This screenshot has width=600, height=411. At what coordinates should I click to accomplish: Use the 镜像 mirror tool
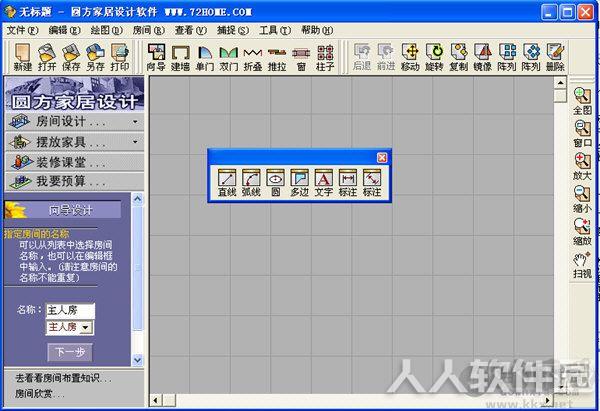click(x=483, y=57)
